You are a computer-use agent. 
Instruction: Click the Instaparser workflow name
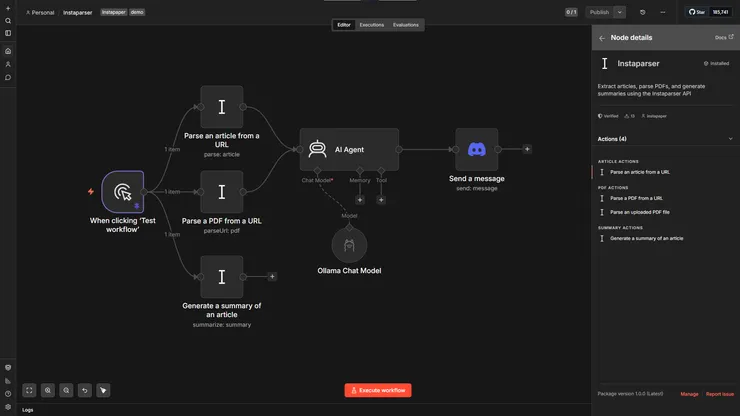click(x=77, y=13)
